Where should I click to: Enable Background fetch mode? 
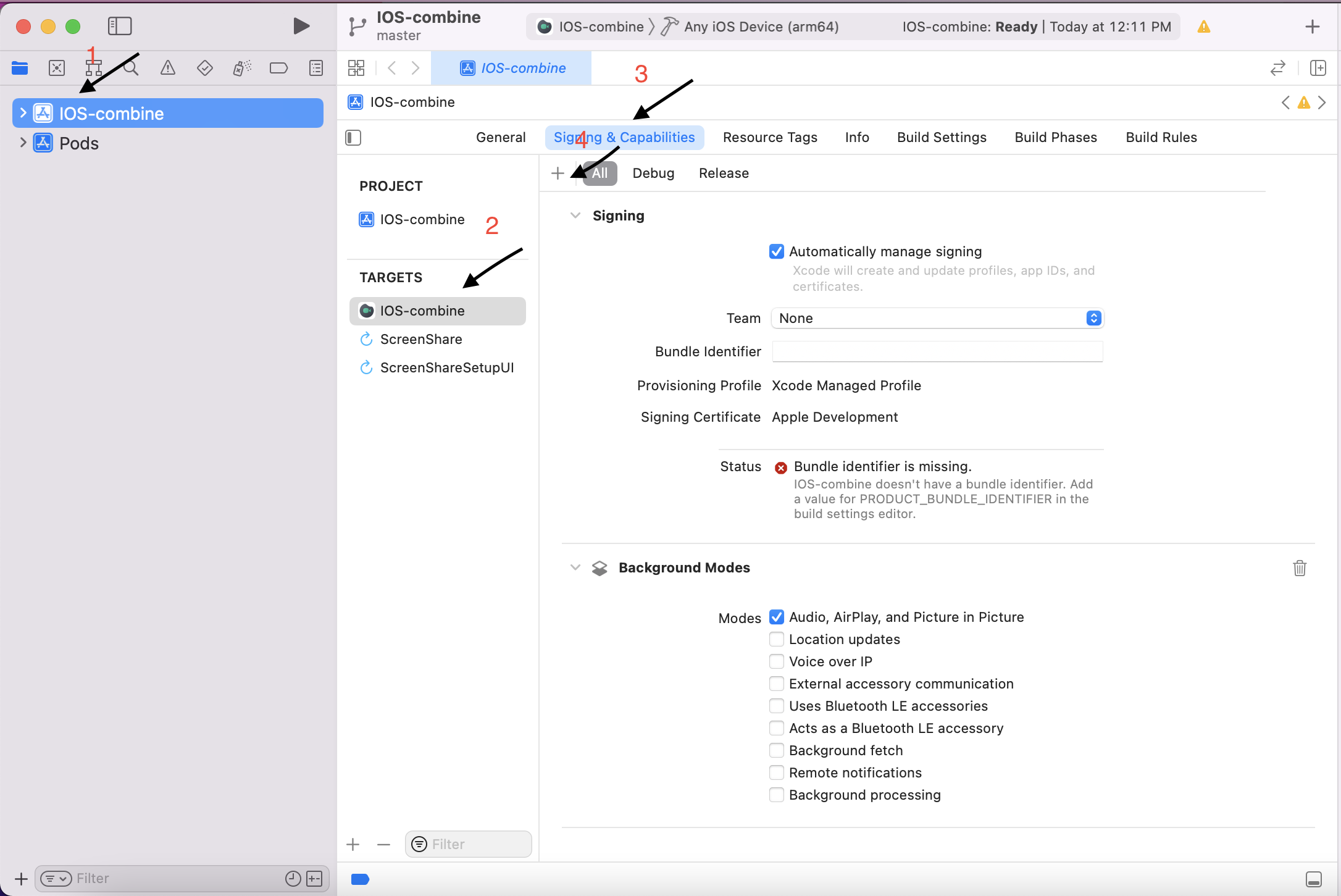tap(777, 750)
